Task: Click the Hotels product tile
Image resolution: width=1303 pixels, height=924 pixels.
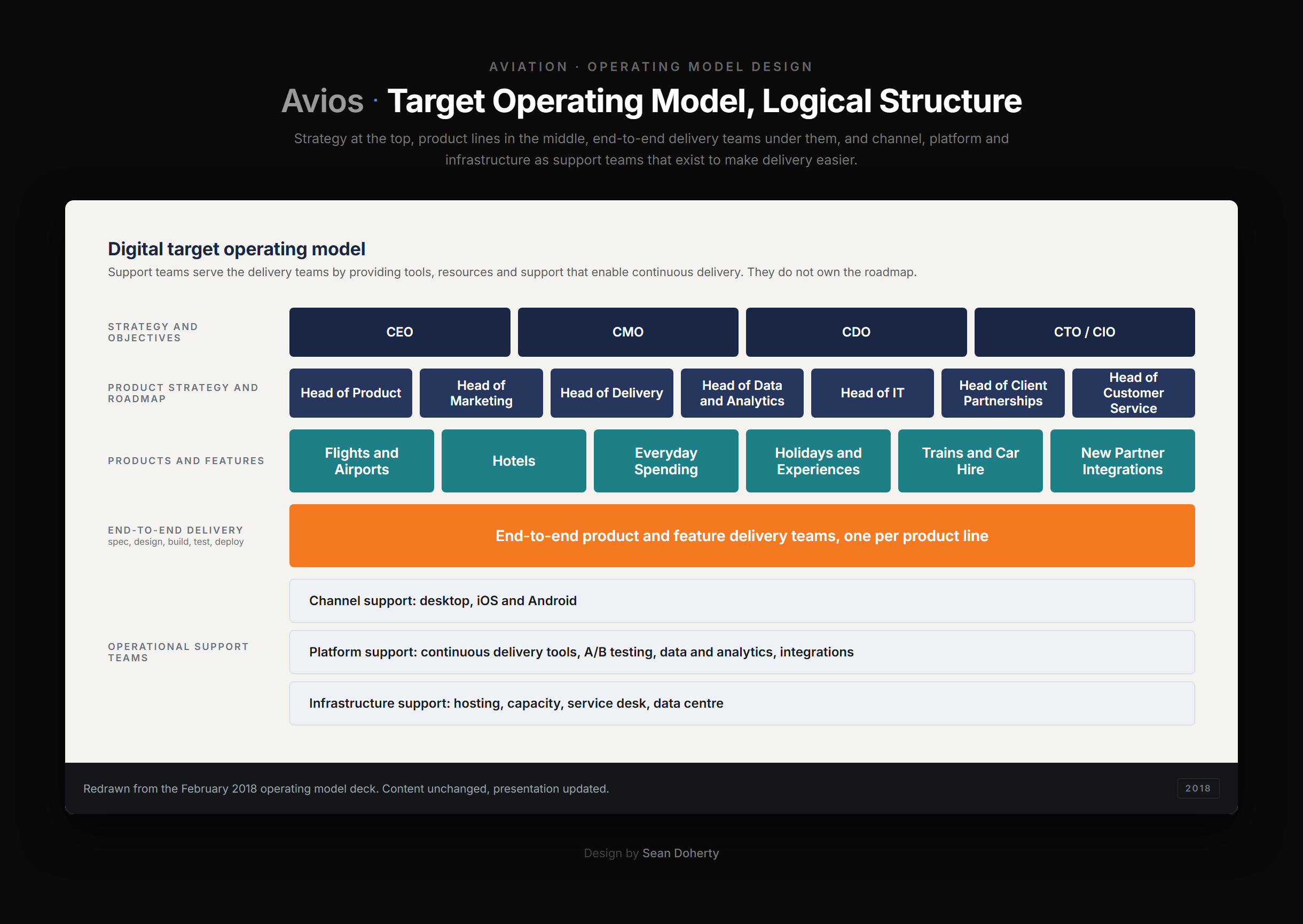Action: (514, 461)
